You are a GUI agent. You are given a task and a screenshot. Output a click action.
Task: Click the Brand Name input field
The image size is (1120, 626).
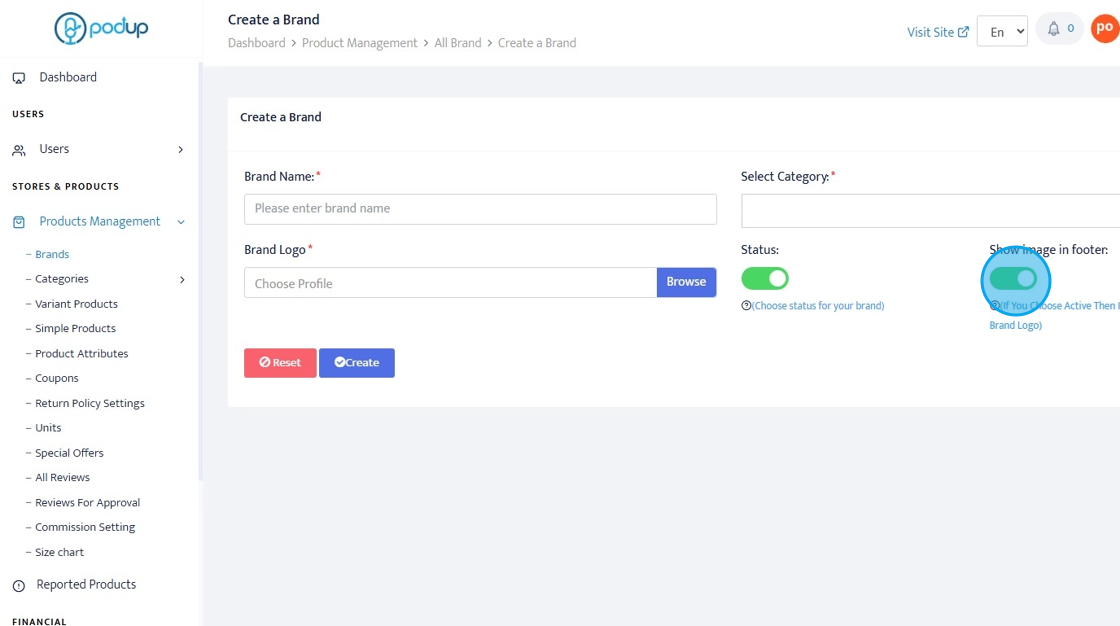click(x=480, y=209)
